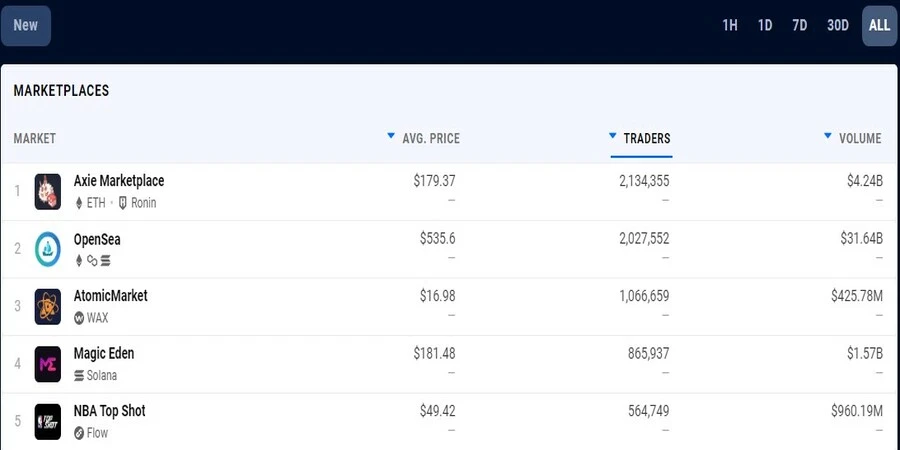This screenshot has height=450, width=900.
Task: Click the ETH label under Axie Marketplace
Action: pos(96,203)
